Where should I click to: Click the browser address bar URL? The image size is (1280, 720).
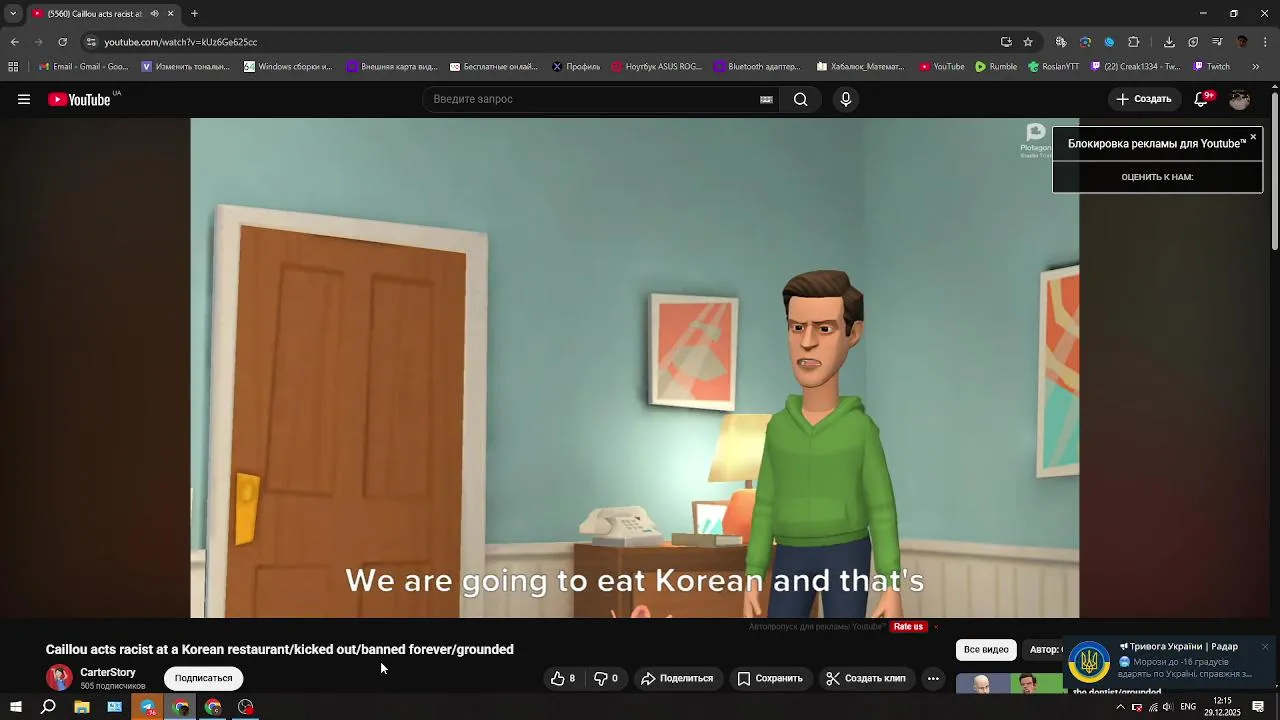[181, 42]
